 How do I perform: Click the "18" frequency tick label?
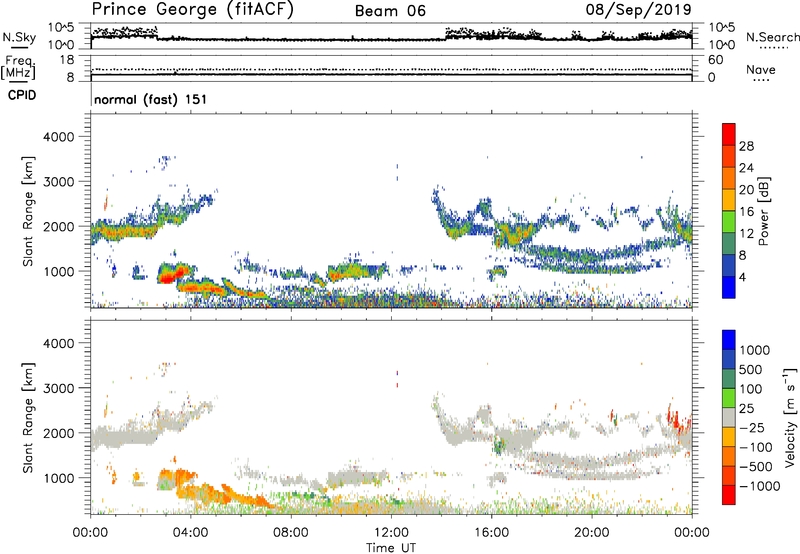click(67, 60)
